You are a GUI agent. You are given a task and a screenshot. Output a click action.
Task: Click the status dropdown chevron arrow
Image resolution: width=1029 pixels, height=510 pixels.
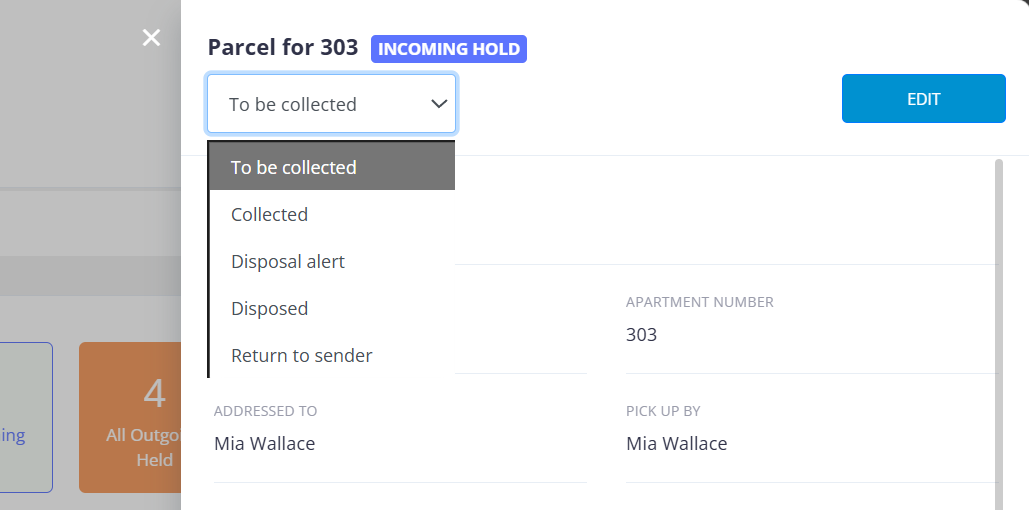pos(438,104)
